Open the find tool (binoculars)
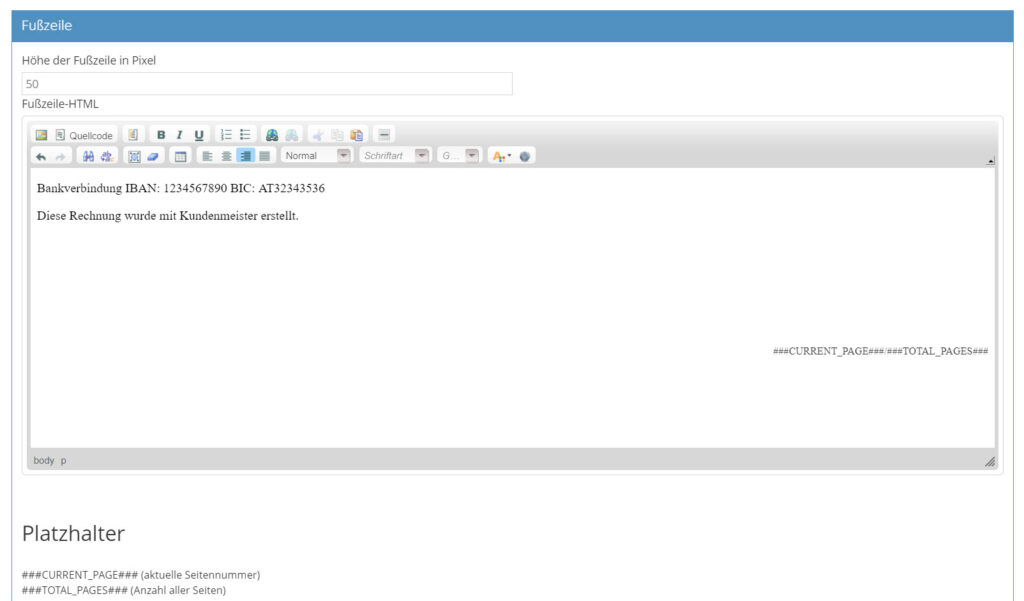This screenshot has height=601, width=1024. [x=88, y=156]
